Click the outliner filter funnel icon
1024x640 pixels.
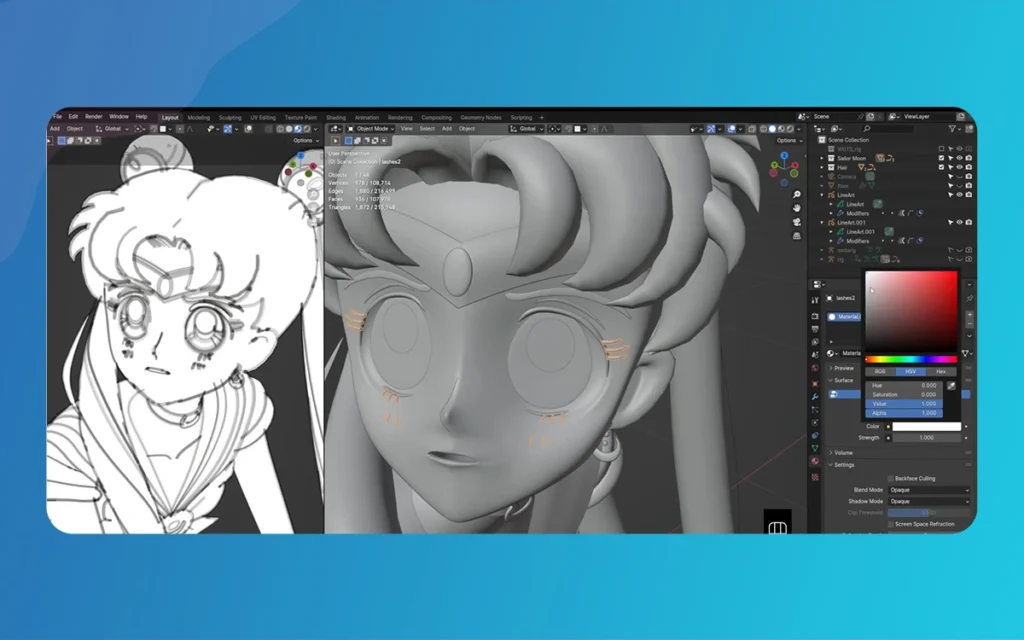coord(953,129)
